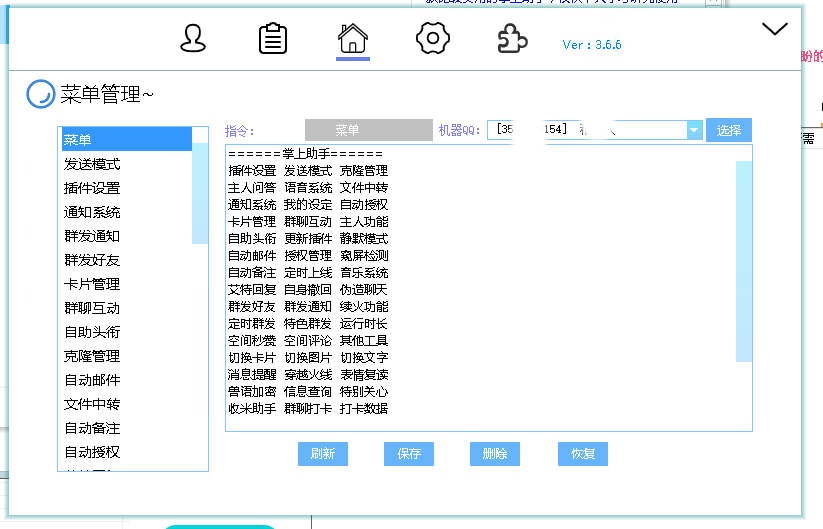Select 插件设置 in the left list
Viewport: 823px width, 529px height.
tap(126, 188)
